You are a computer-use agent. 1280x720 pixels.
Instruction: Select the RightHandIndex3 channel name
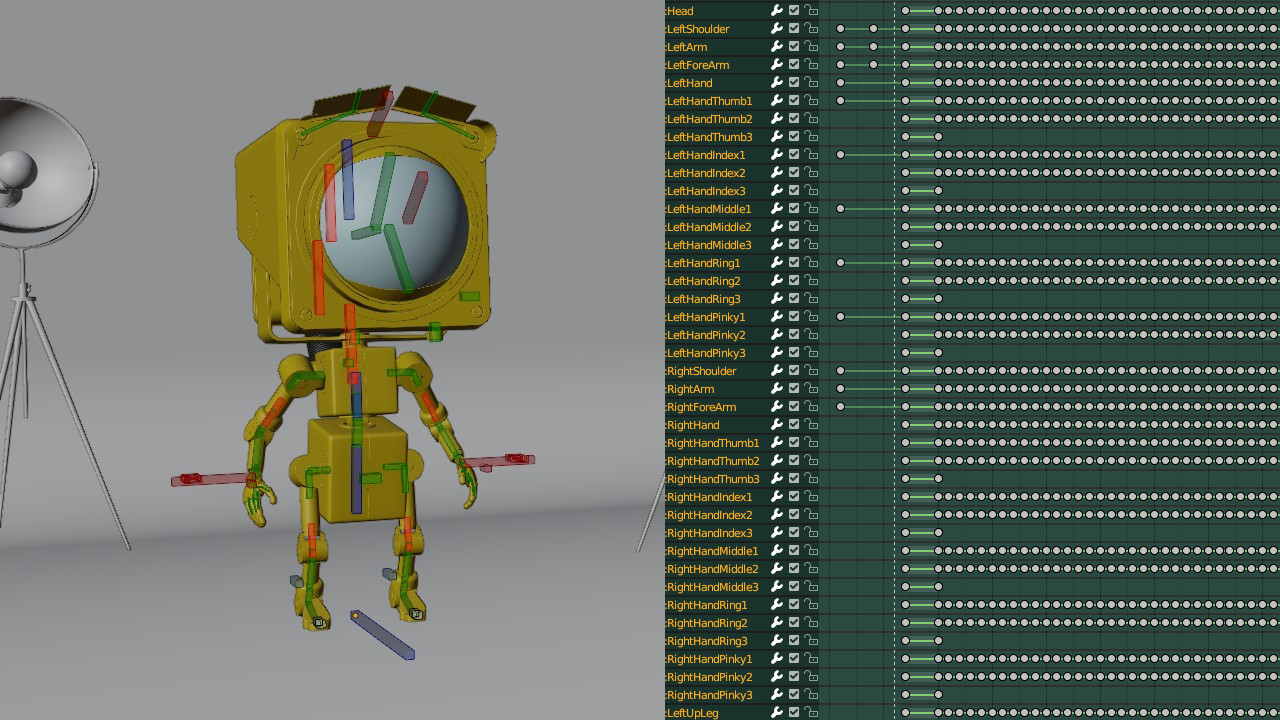[709, 533]
